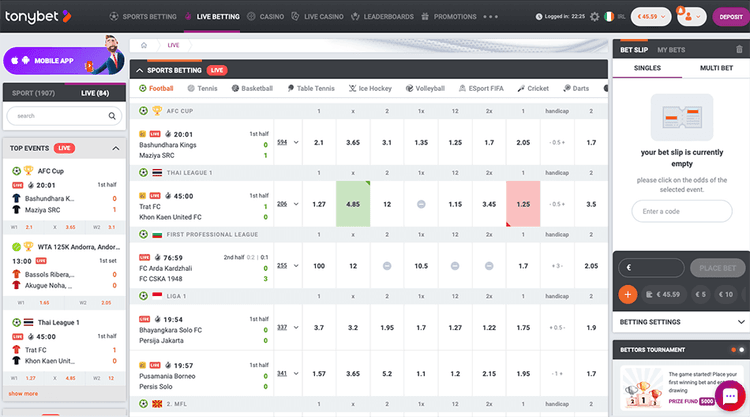Click the search input field
Viewport: 750px width, 417px height.
[64, 116]
